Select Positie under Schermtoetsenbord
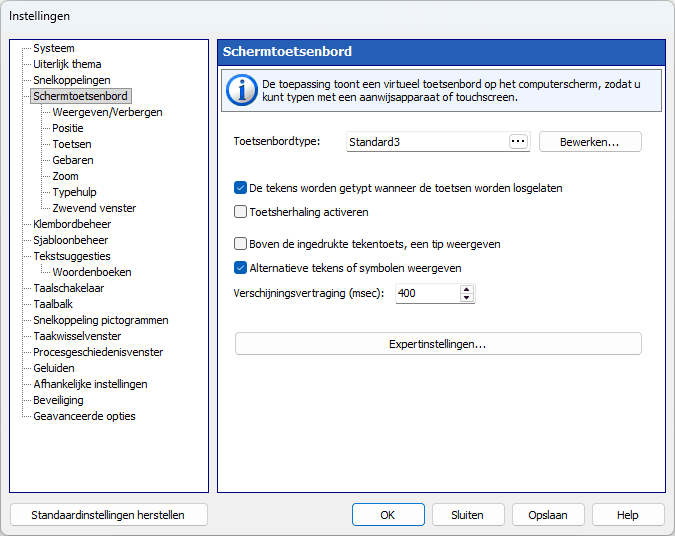The height and width of the screenshot is (536, 675). click(68, 128)
